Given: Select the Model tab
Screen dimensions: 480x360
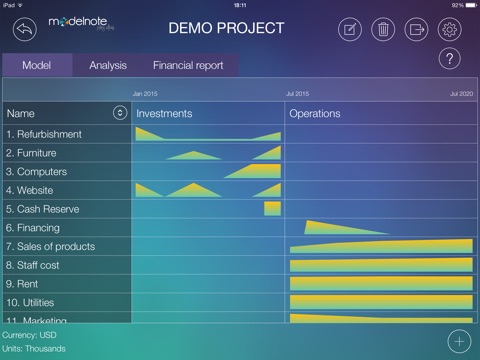Looking at the screenshot, I should tap(37, 65).
